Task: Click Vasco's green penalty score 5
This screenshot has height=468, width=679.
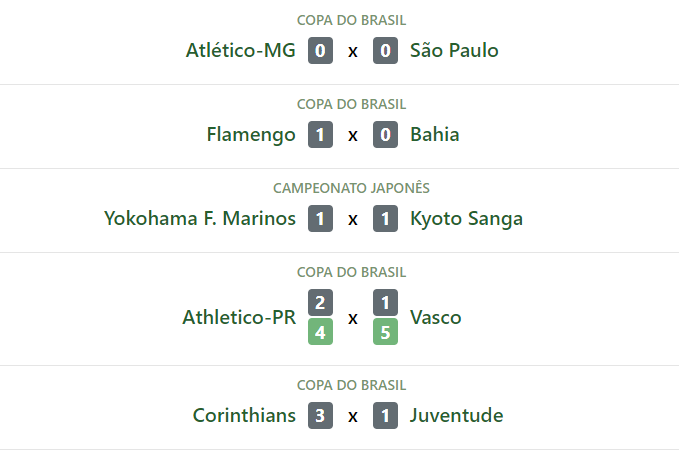Action: (386, 332)
